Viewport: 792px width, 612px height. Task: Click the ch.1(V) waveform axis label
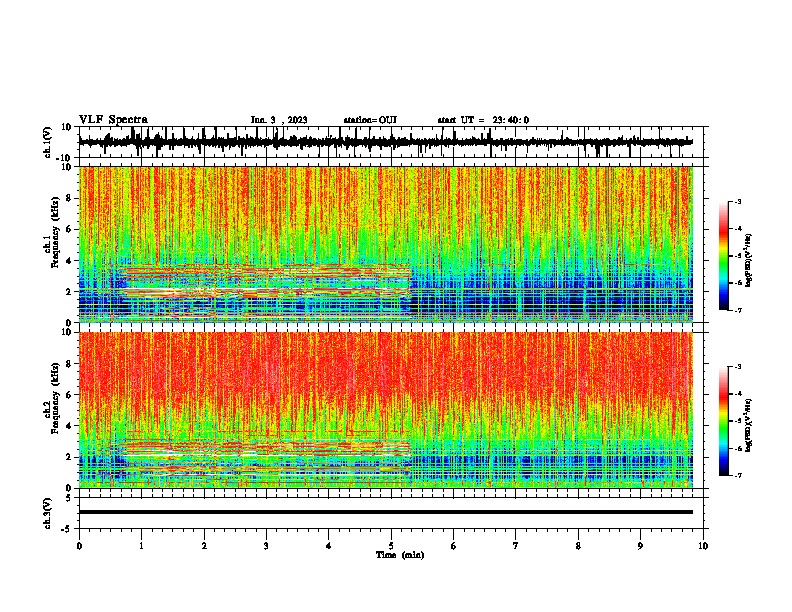pos(48,142)
